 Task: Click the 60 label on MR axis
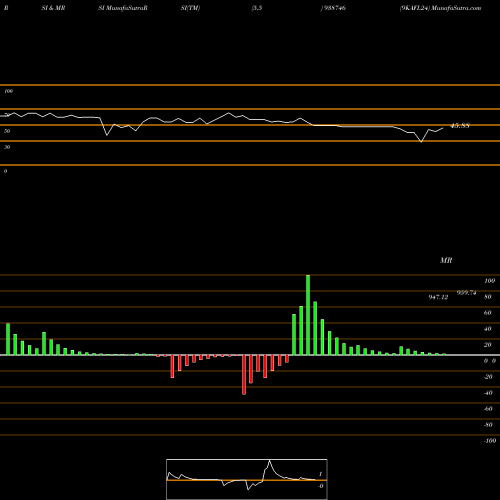click(488, 313)
